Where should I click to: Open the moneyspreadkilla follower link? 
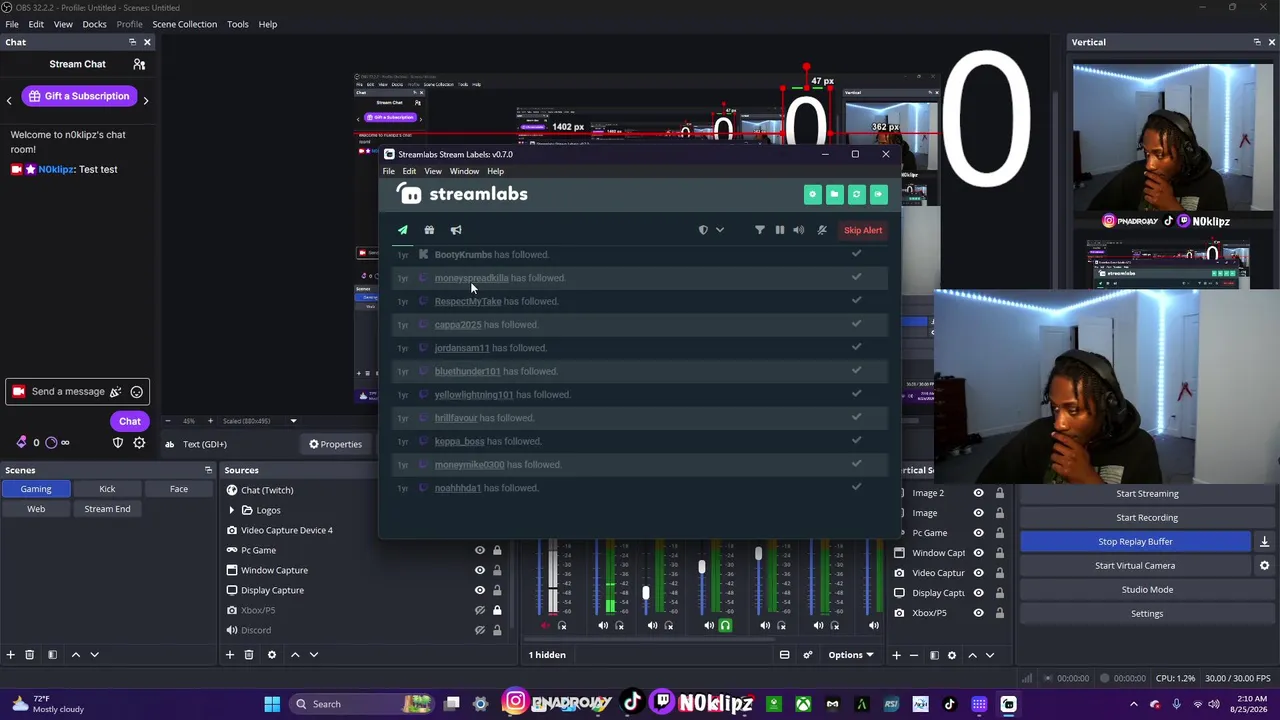pyautogui.click(x=471, y=278)
